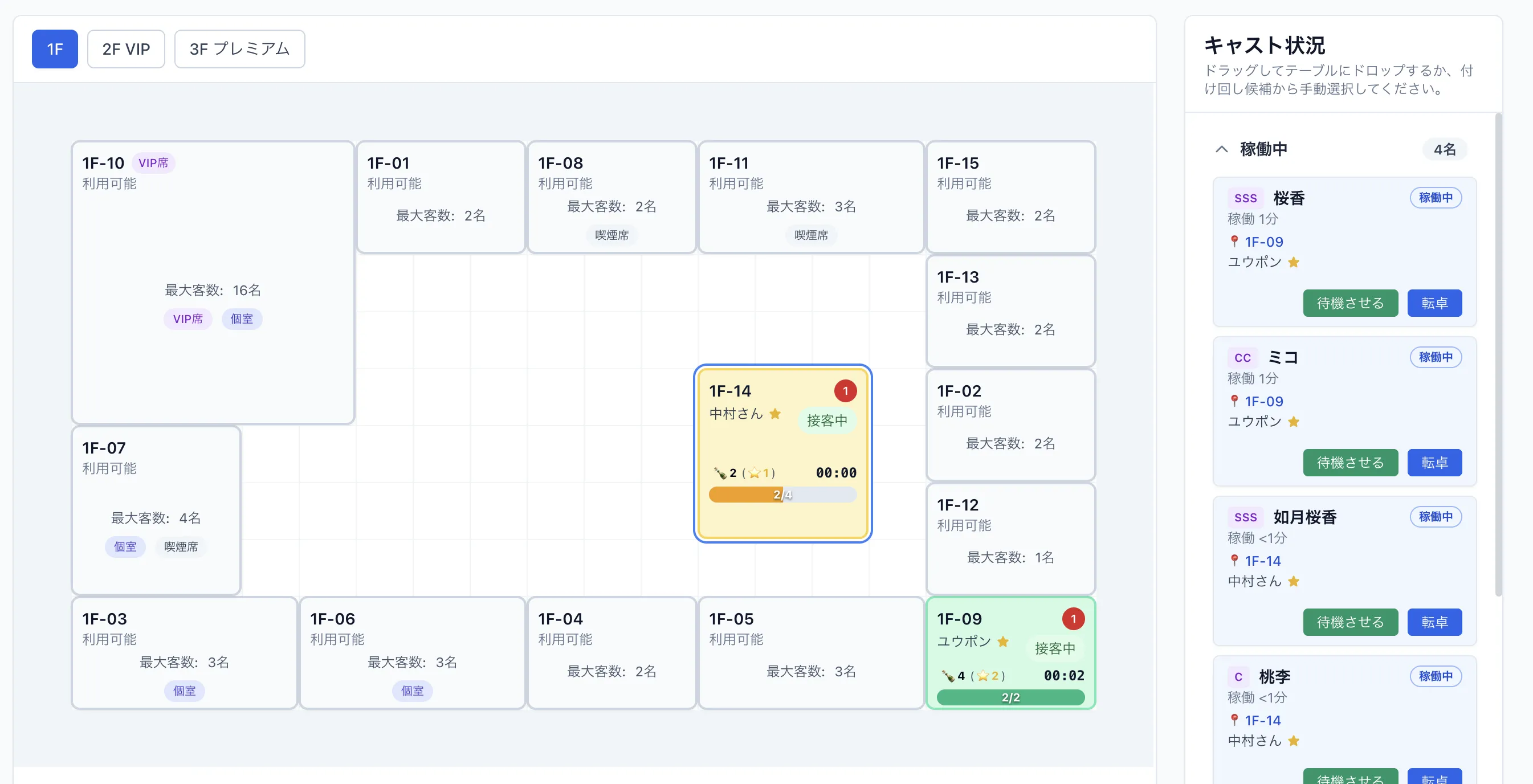Click the SSS rank badge for 如月桜香

(1245, 517)
